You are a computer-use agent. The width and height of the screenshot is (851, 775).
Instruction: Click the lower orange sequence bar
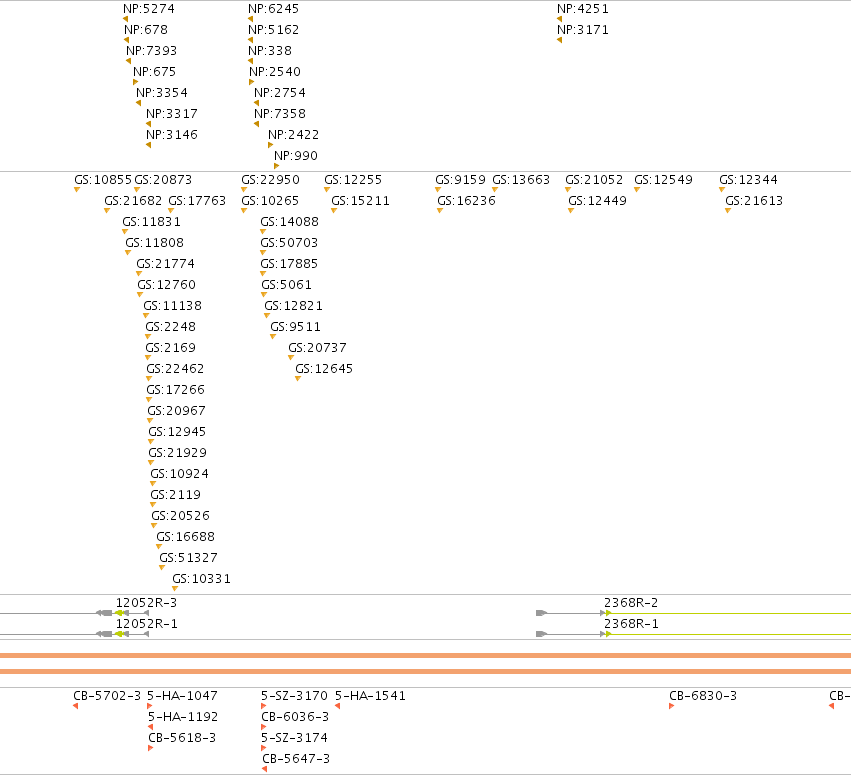pyautogui.click(x=426, y=672)
